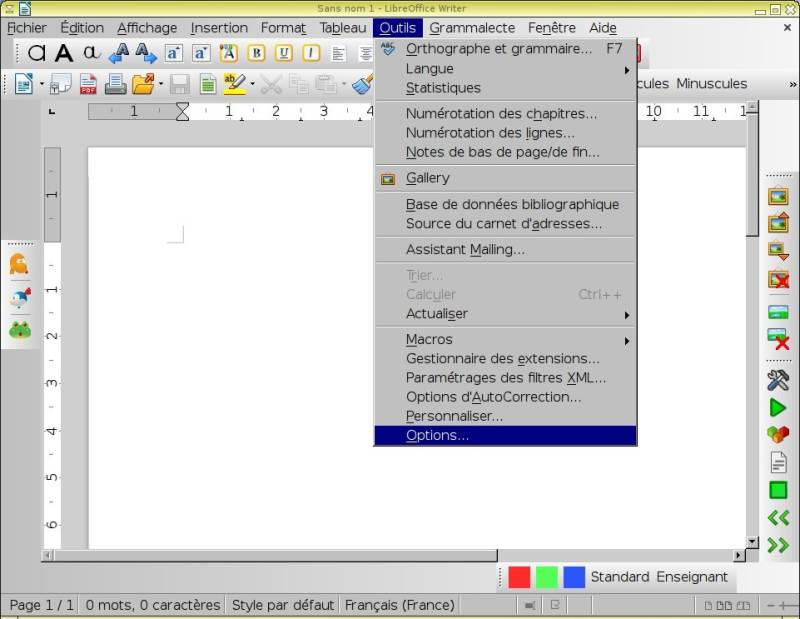Image resolution: width=800 pixels, height=619 pixels.
Task: Toggle bold with the B button
Action: pos(257,53)
